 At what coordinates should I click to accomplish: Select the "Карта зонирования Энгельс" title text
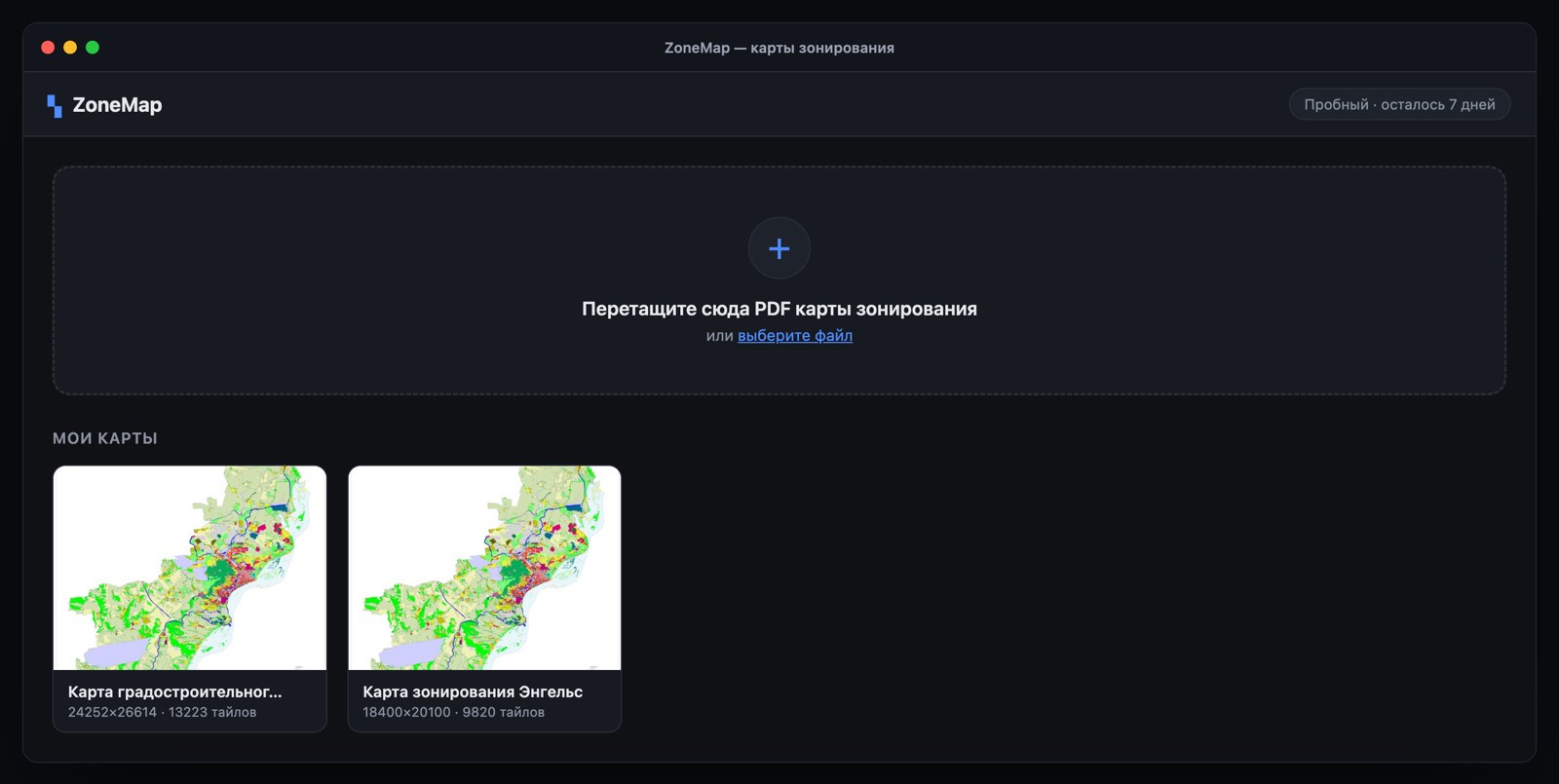coord(473,691)
